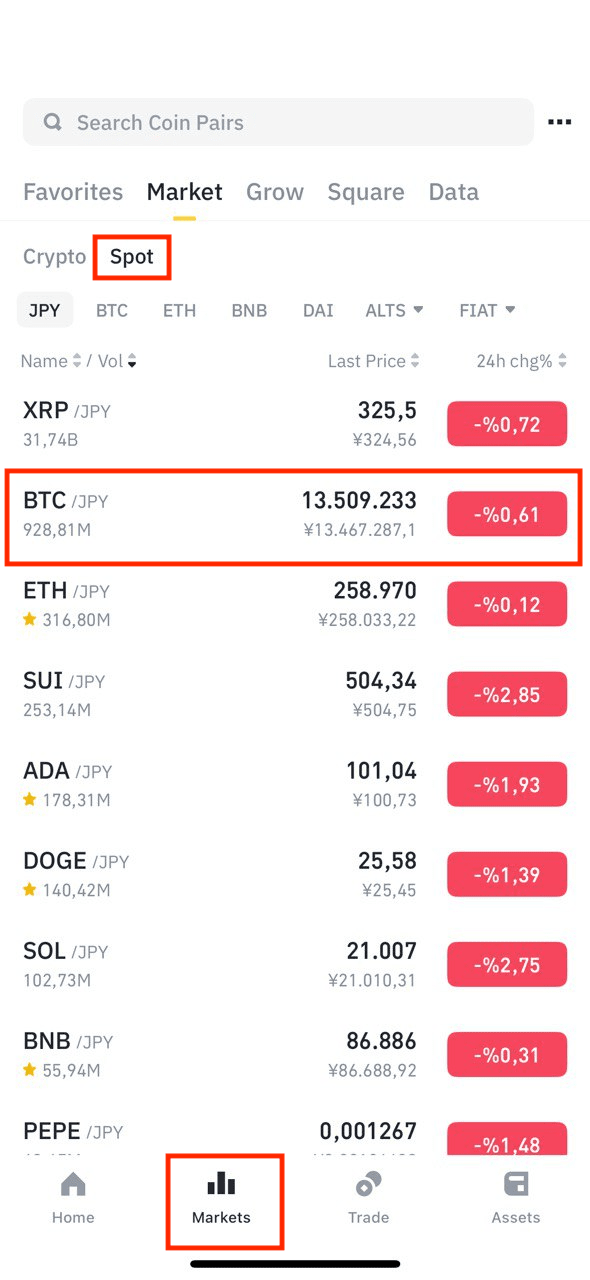The image size is (590, 1280).
Task: Open Assets via wallet icon
Action: pyautogui.click(x=516, y=1198)
